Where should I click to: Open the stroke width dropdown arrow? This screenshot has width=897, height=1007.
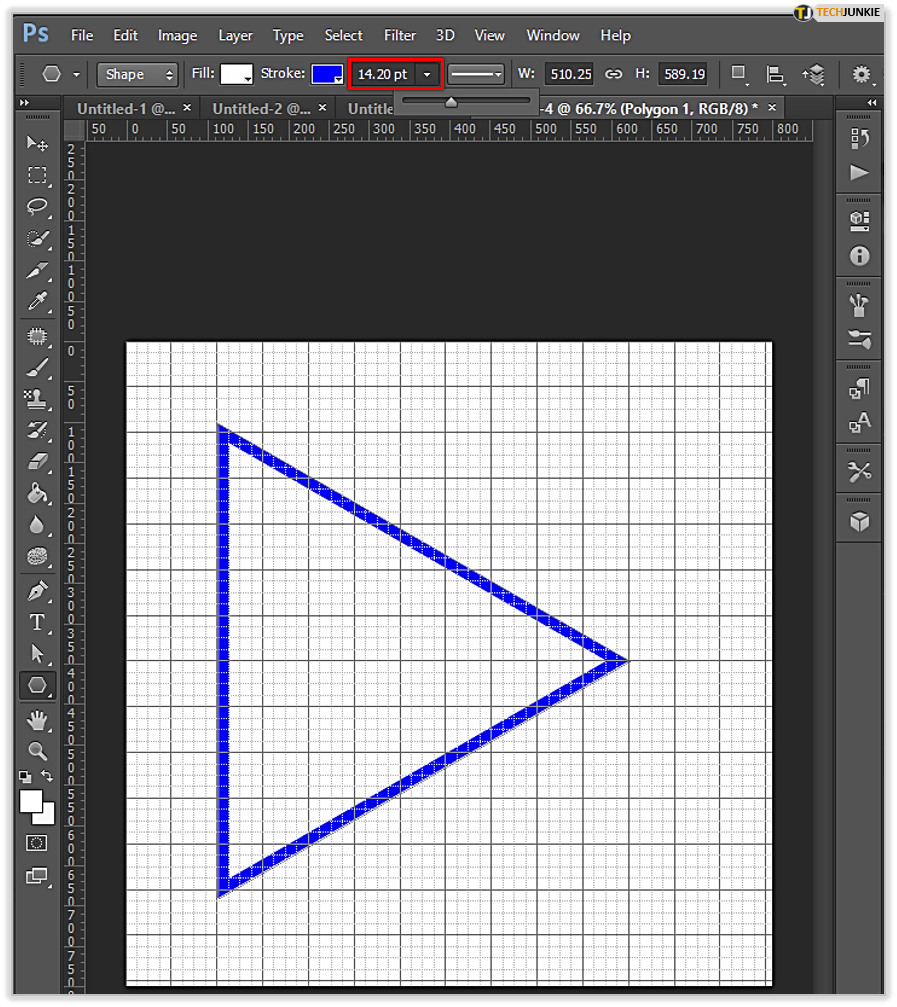[x=427, y=74]
